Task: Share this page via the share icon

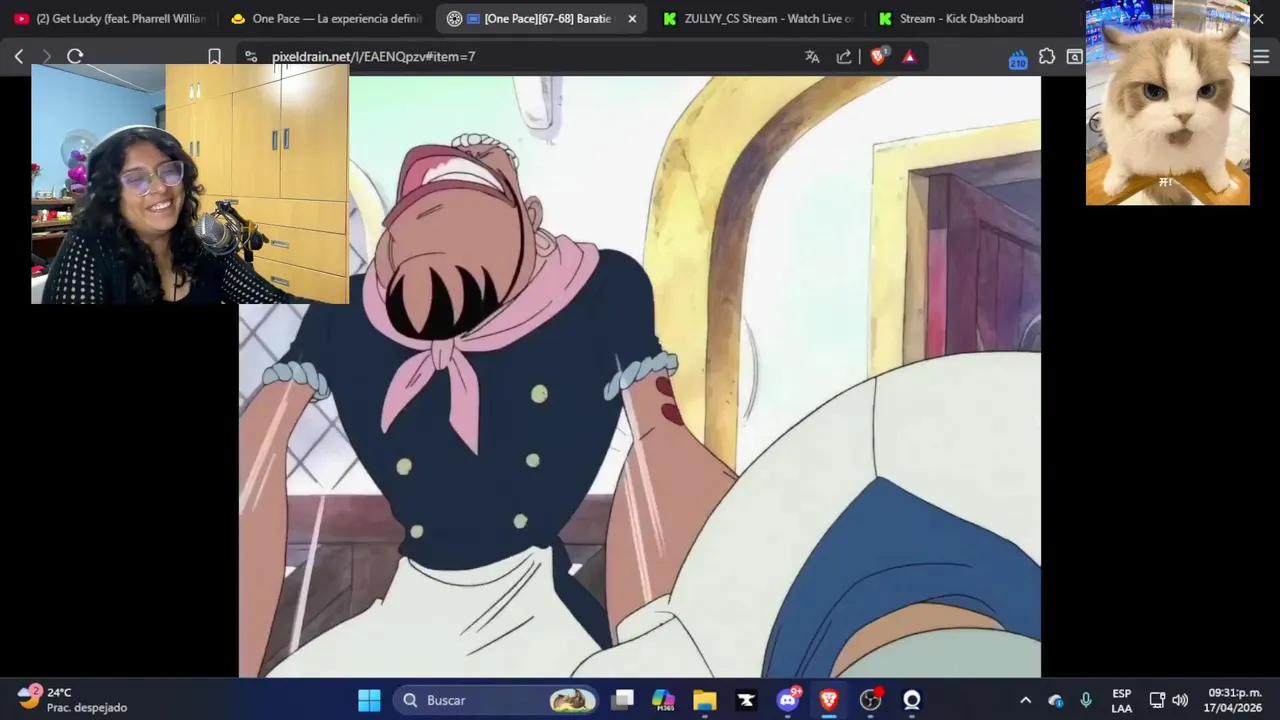Action: [x=844, y=57]
